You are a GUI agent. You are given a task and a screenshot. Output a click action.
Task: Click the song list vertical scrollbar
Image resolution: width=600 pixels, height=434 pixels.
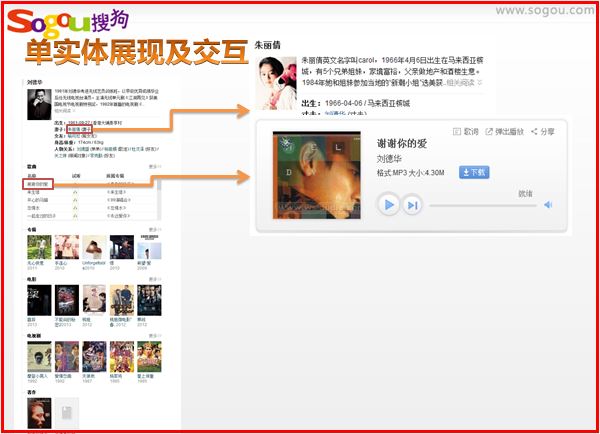coord(159,199)
